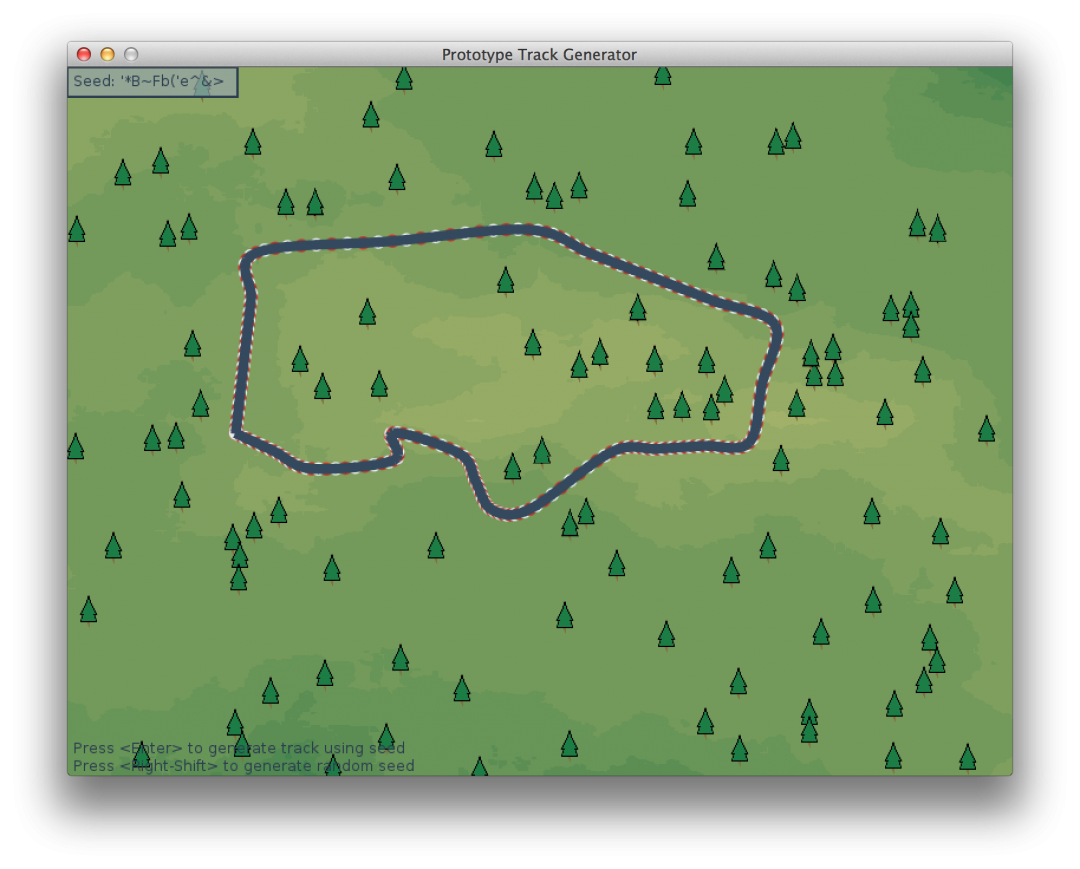The width and height of the screenshot is (1080, 869).
Task: Click the tree in the bottom-right corner
Action: click(x=967, y=757)
